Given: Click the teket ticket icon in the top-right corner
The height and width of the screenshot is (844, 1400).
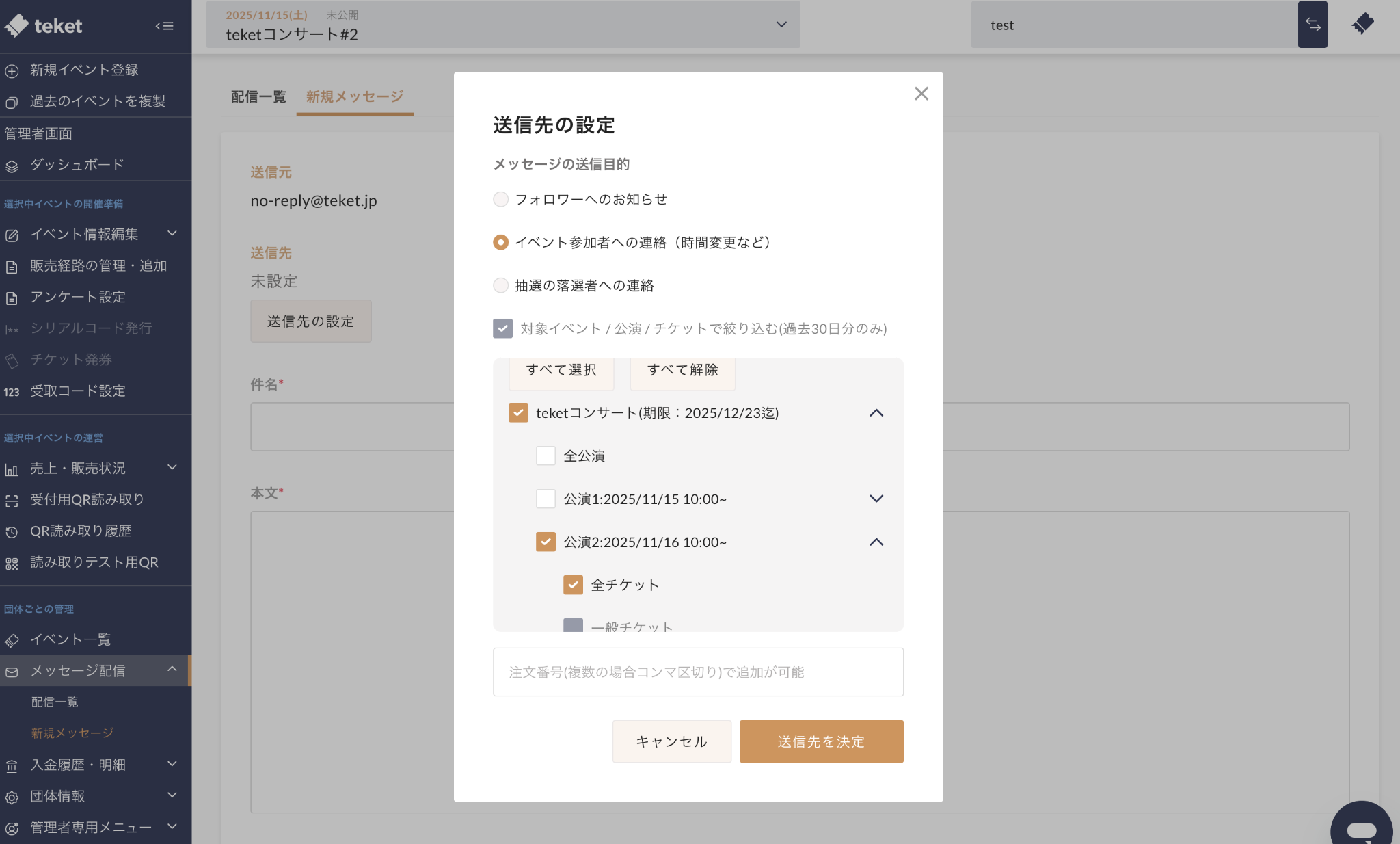Looking at the screenshot, I should coord(1363,24).
